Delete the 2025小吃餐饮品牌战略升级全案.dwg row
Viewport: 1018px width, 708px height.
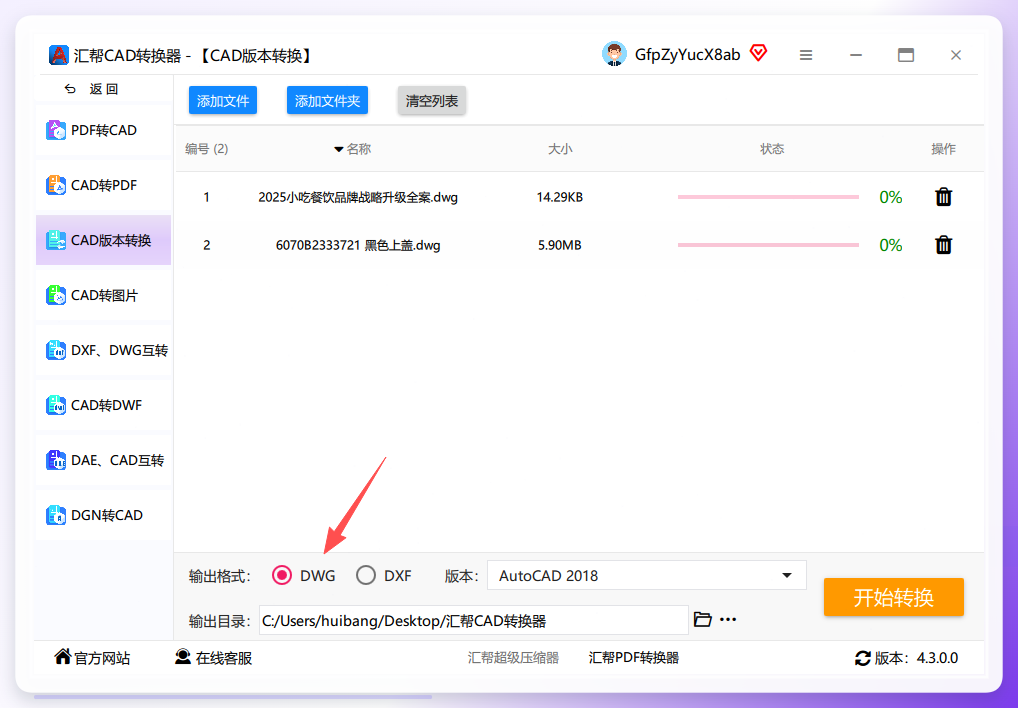coord(943,197)
